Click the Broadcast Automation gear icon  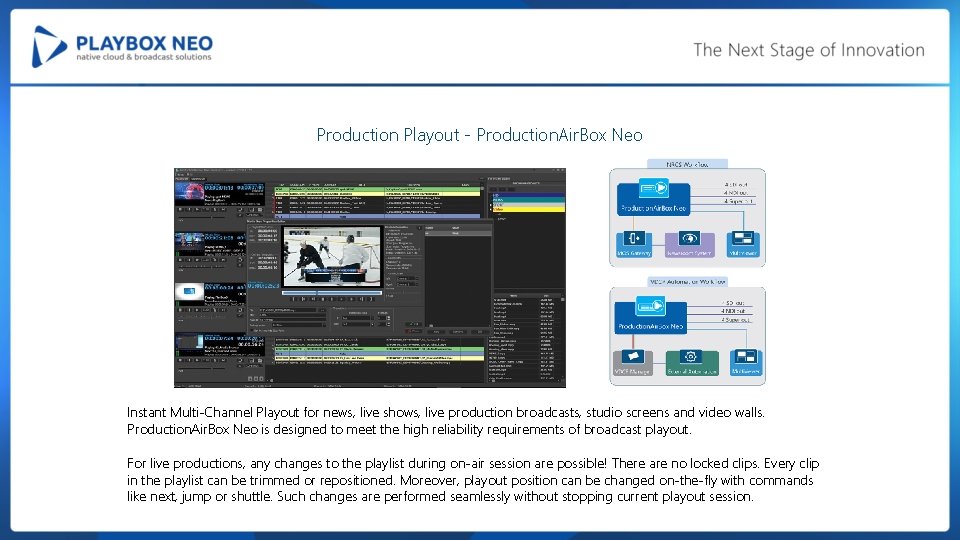(691, 356)
